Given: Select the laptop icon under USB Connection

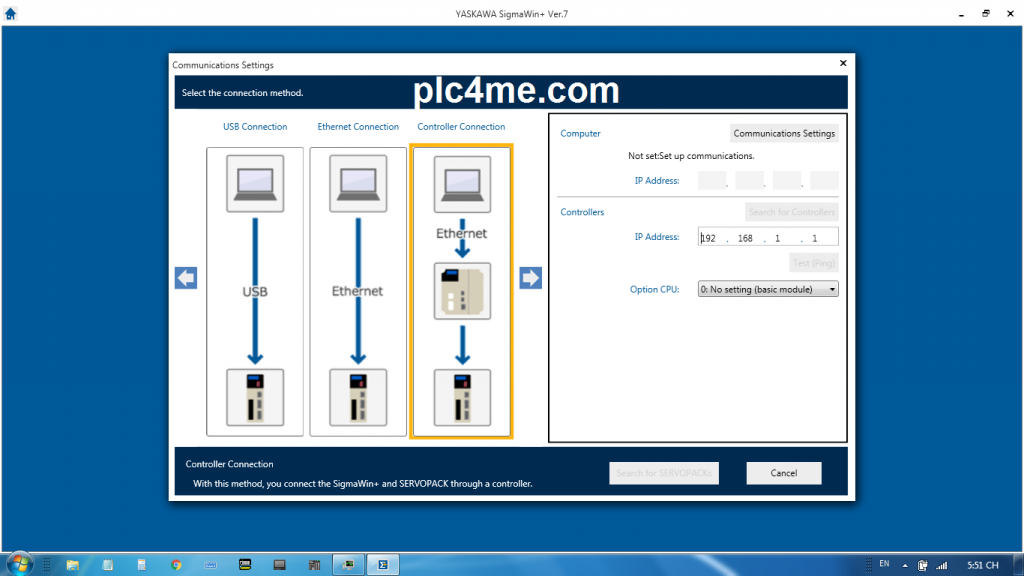Looking at the screenshot, I should click(x=255, y=183).
